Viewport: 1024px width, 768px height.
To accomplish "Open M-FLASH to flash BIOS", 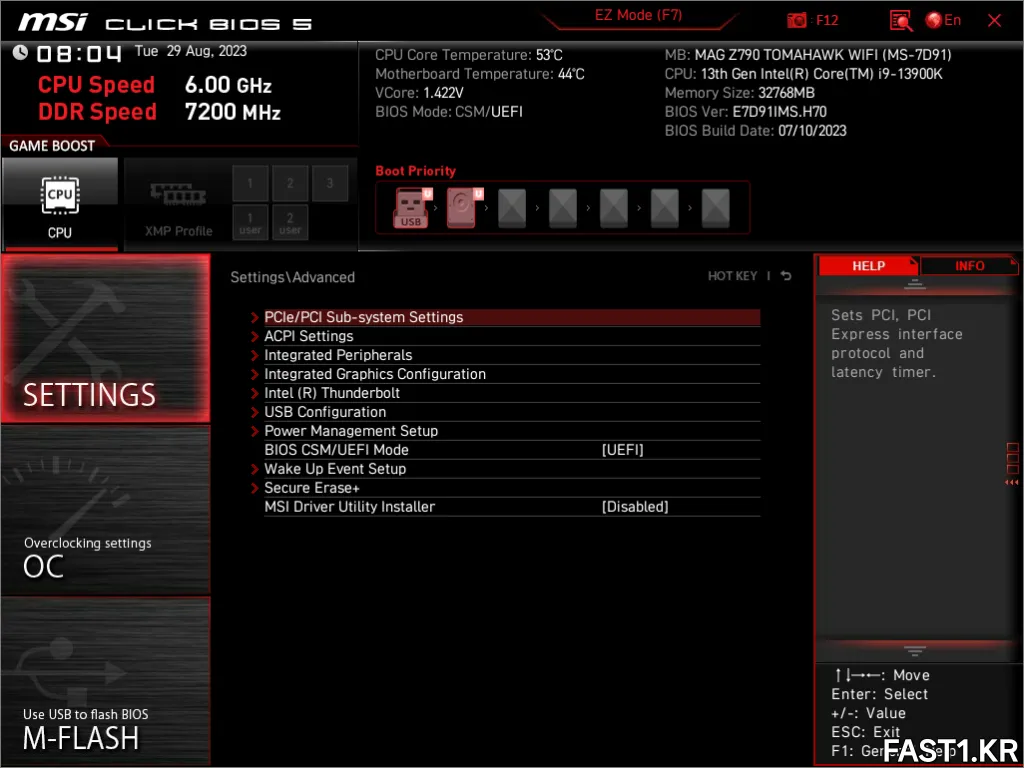I will (x=105, y=682).
